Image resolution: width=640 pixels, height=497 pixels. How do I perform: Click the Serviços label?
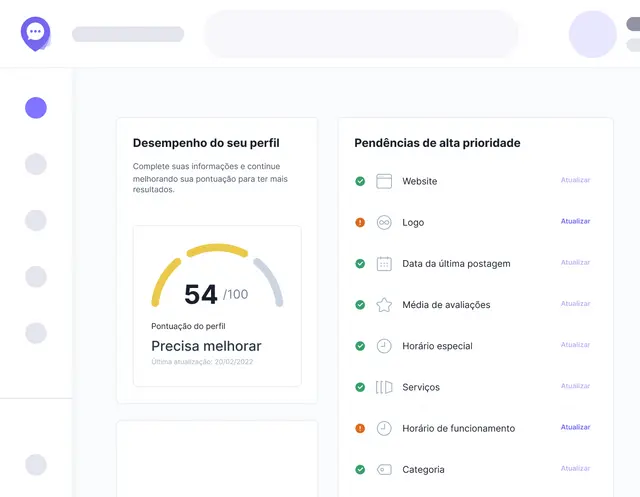coord(421,387)
